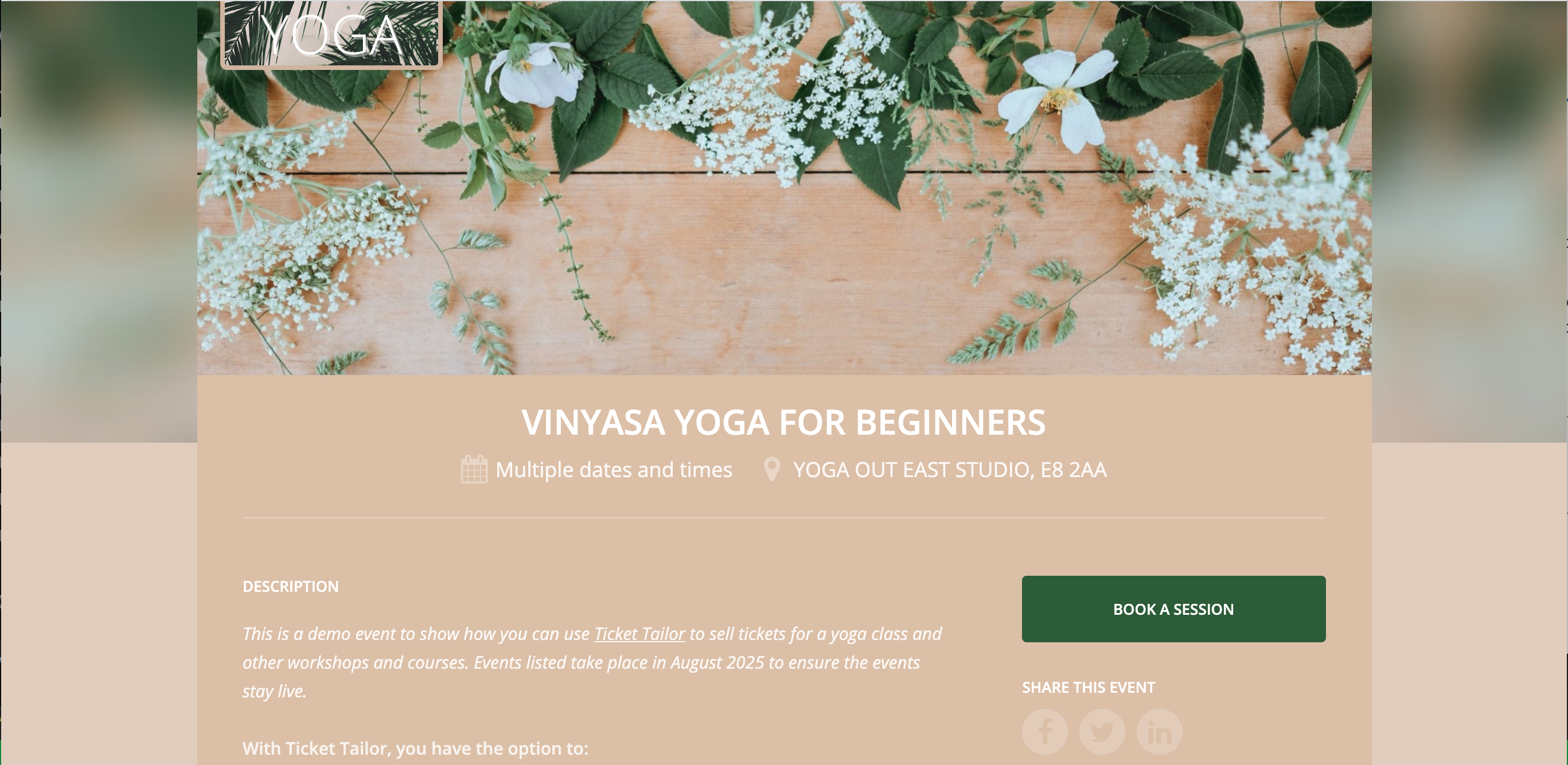
Task: Share the event on Facebook
Action: pyautogui.click(x=1044, y=732)
